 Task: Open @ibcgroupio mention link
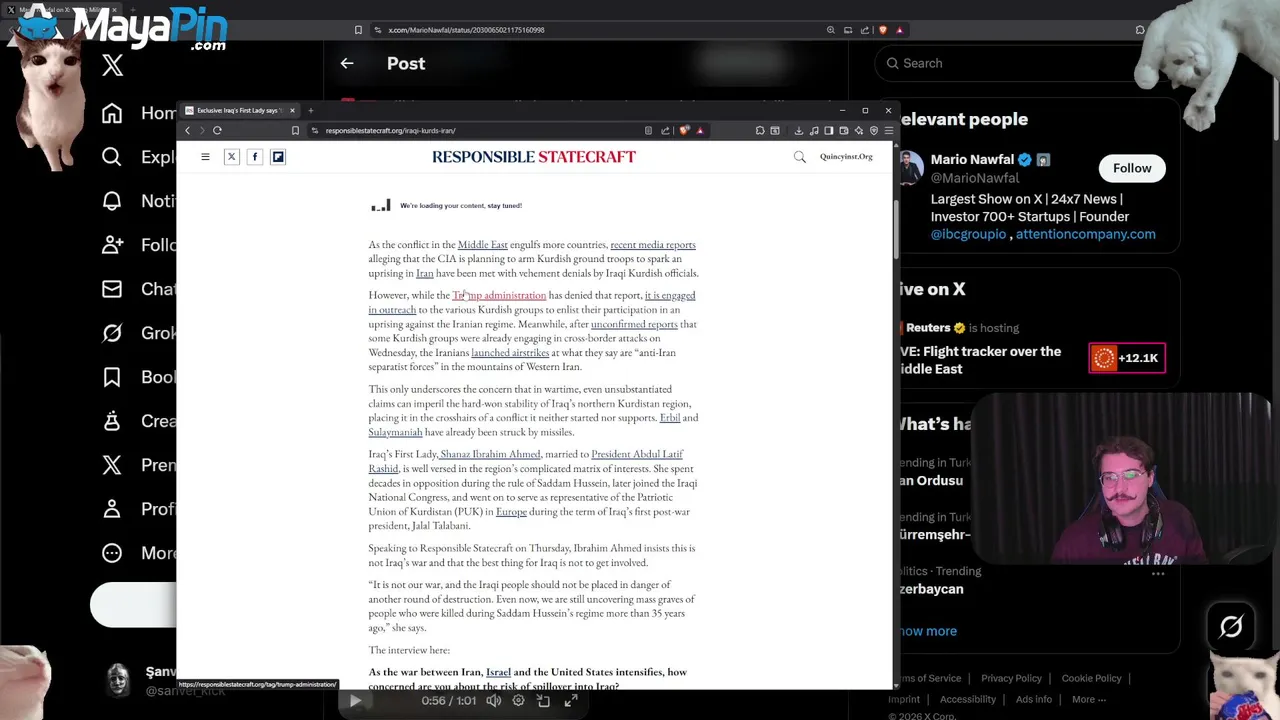[968, 234]
